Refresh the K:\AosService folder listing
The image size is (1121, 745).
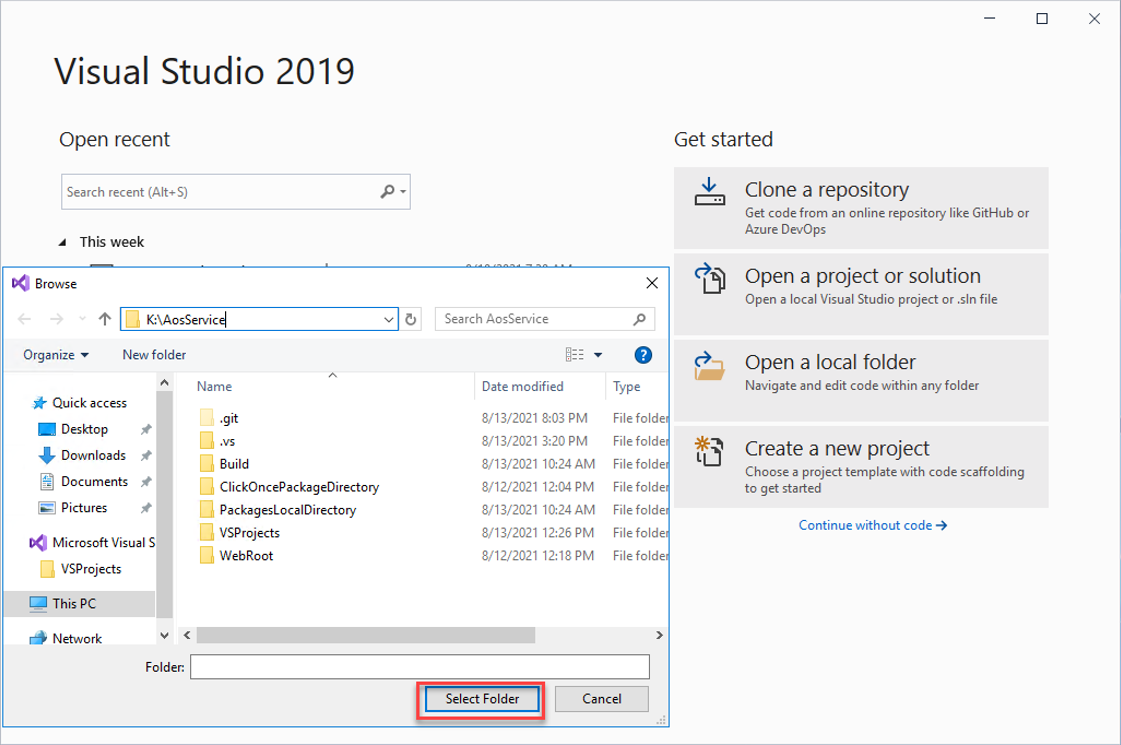click(x=410, y=319)
